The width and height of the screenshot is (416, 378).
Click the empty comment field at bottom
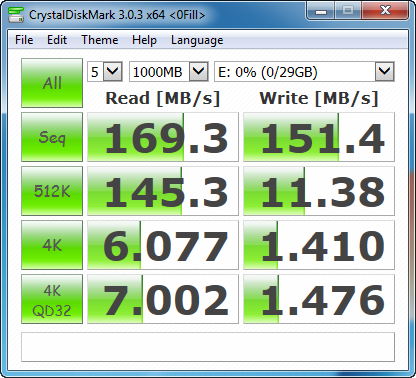point(208,347)
